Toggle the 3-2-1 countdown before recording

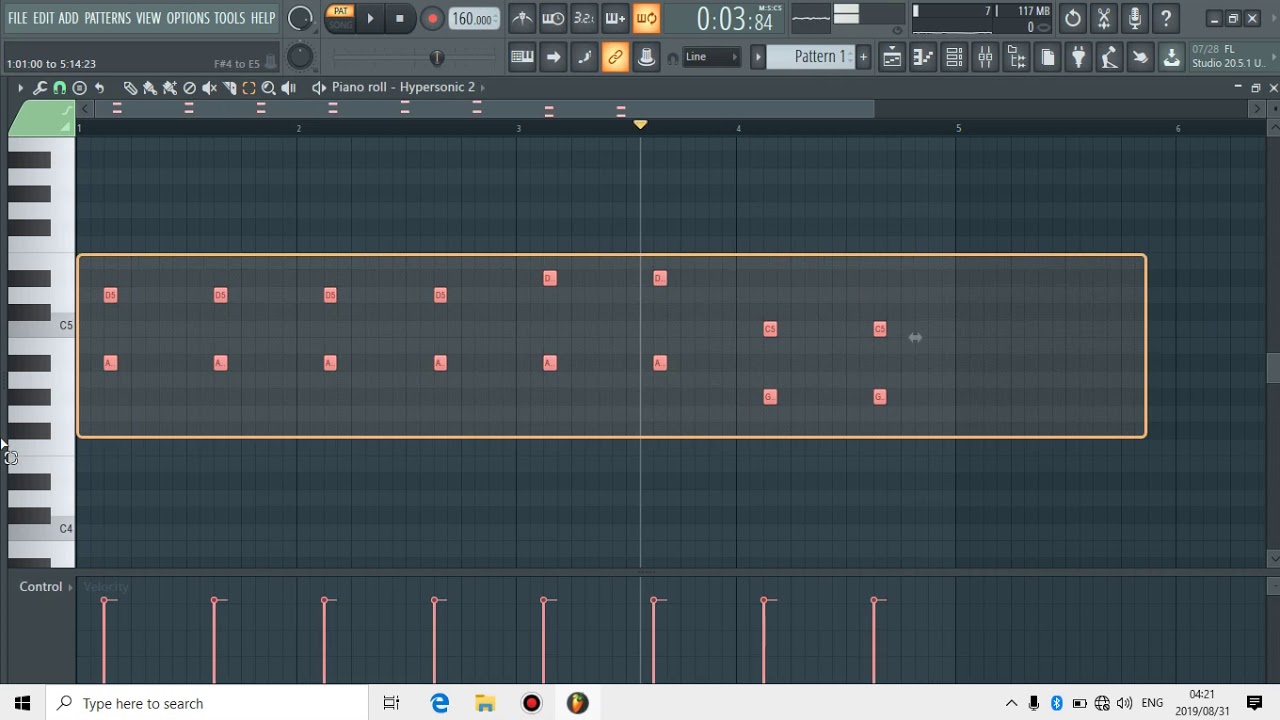[584, 18]
